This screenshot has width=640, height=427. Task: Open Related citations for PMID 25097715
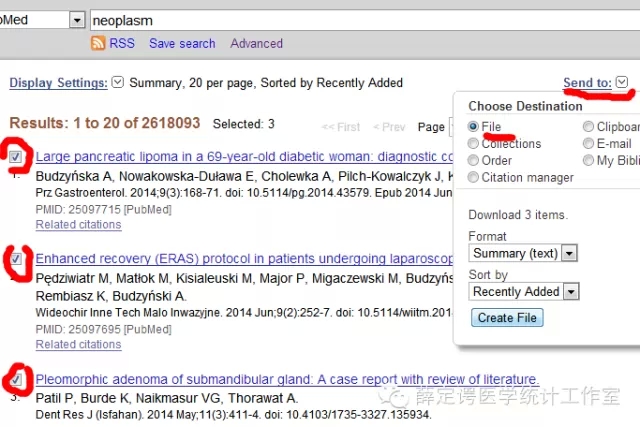tap(78, 225)
